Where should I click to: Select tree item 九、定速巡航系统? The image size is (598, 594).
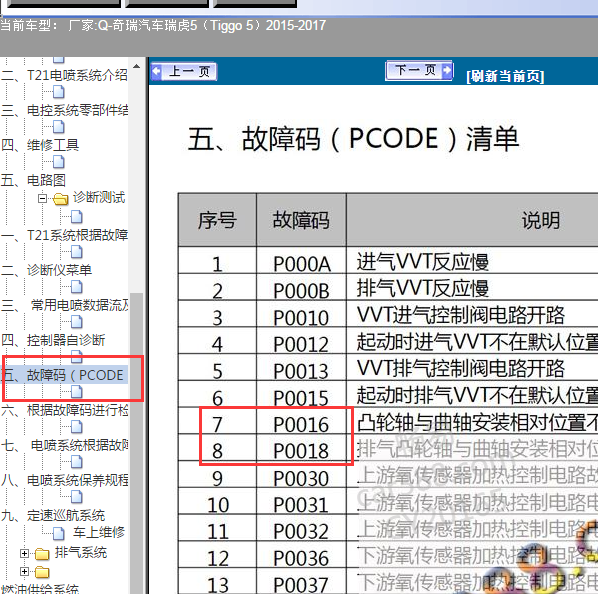[x=53, y=516]
